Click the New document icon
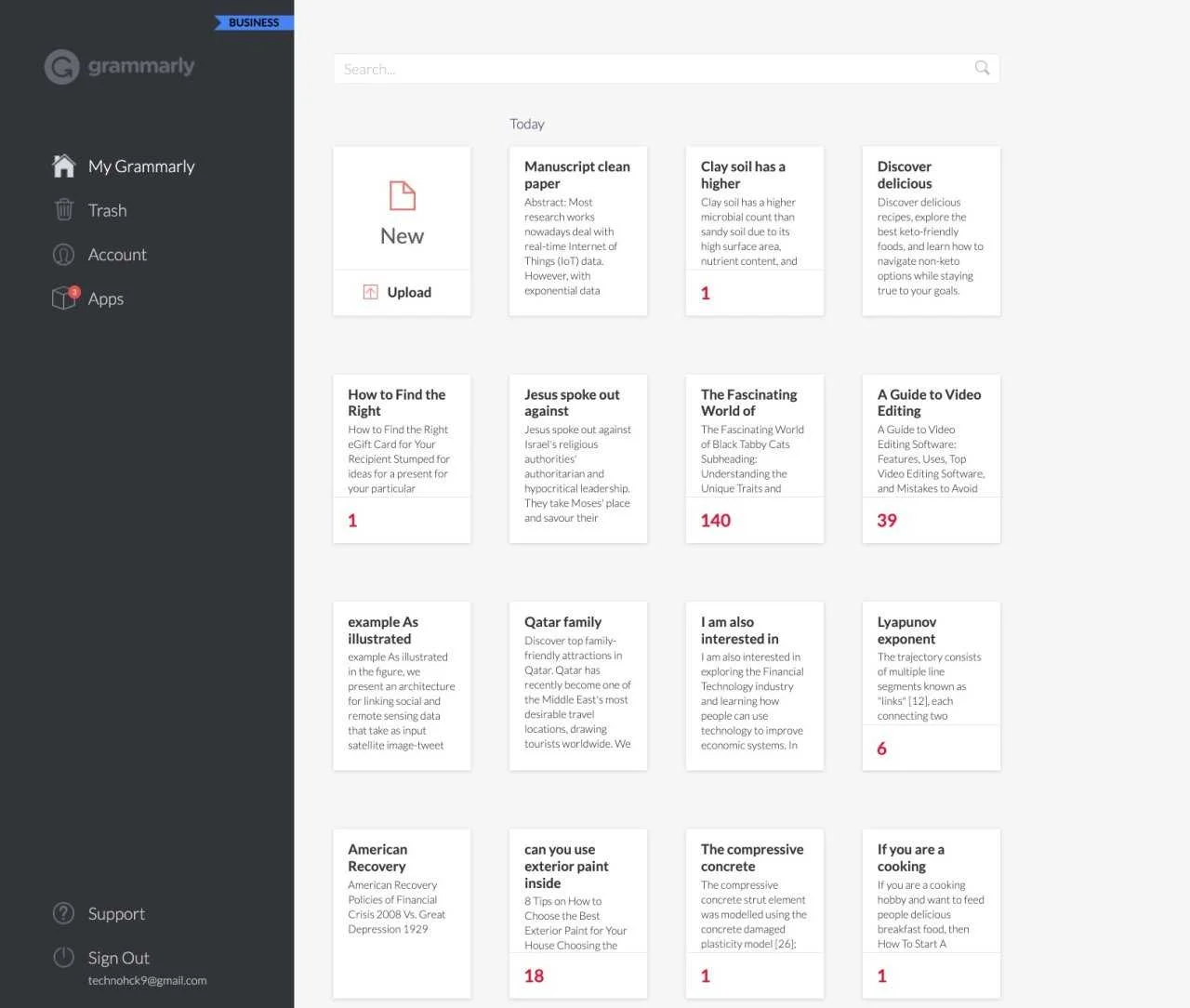Viewport: 1190px width, 1008px height. point(402,196)
